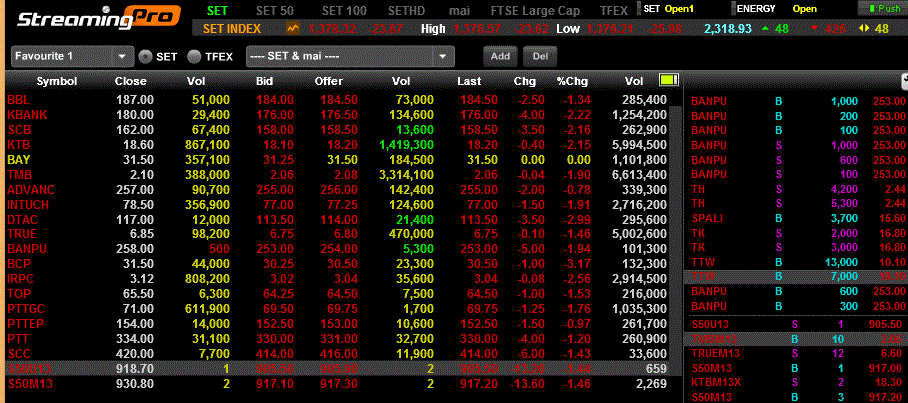The width and height of the screenshot is (908, 403).
Task: Select the TMB row symbol
Action: [x=19, y=175]
